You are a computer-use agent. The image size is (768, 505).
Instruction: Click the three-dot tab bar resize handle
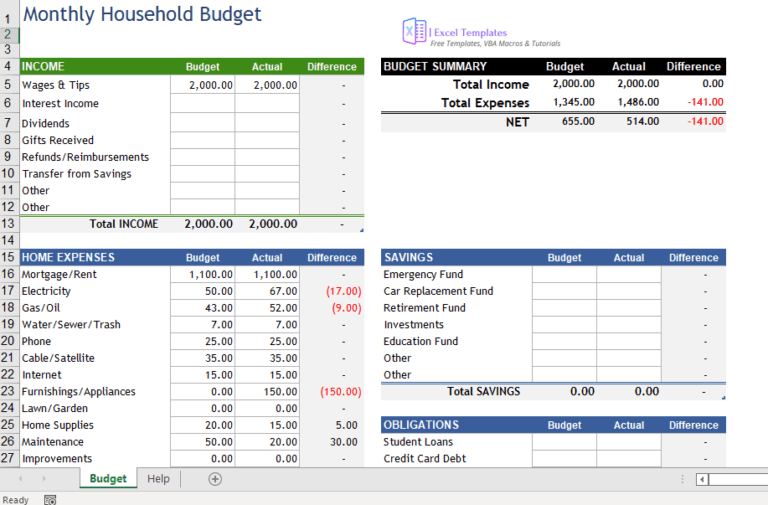tap(682, 479)
